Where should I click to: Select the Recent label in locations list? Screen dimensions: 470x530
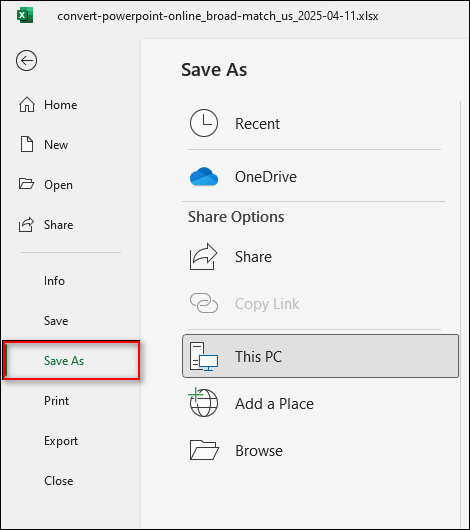click(x=257, y=124)
